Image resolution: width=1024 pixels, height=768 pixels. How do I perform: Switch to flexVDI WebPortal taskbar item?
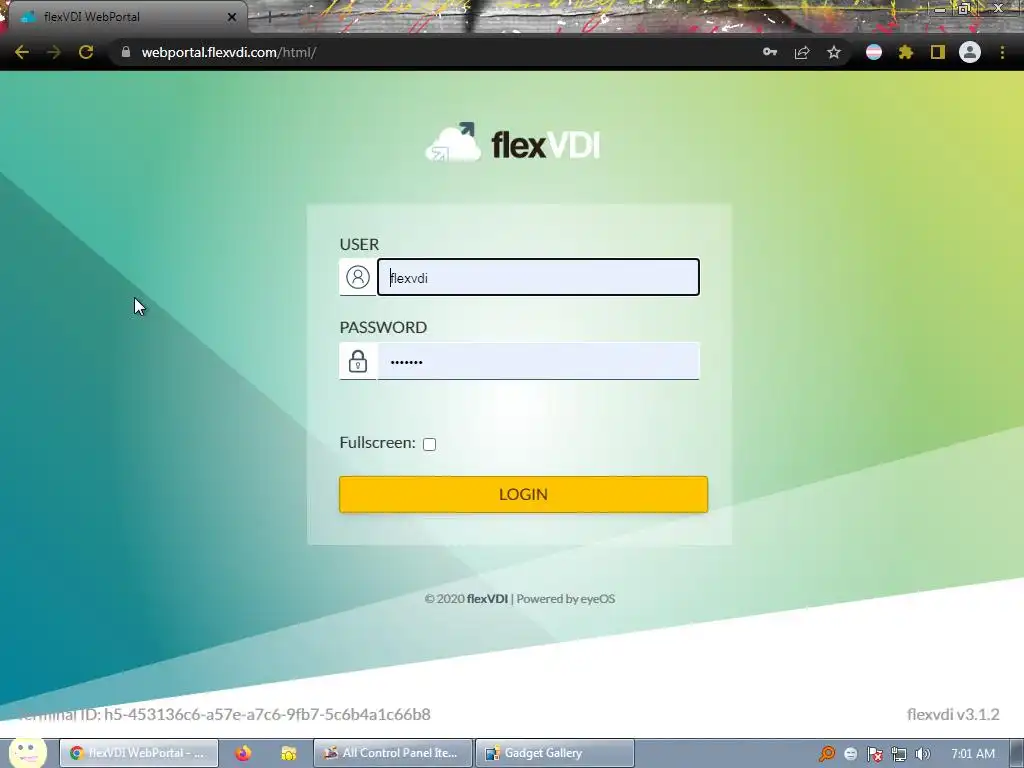(139, 753)
